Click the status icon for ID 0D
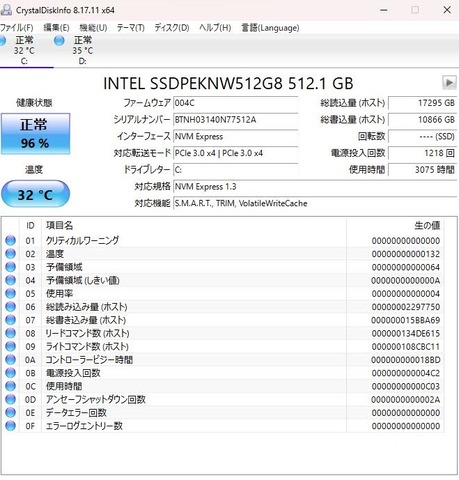Image resolution: width=459 pixels, height=480 pixels. tap(11, 399)
